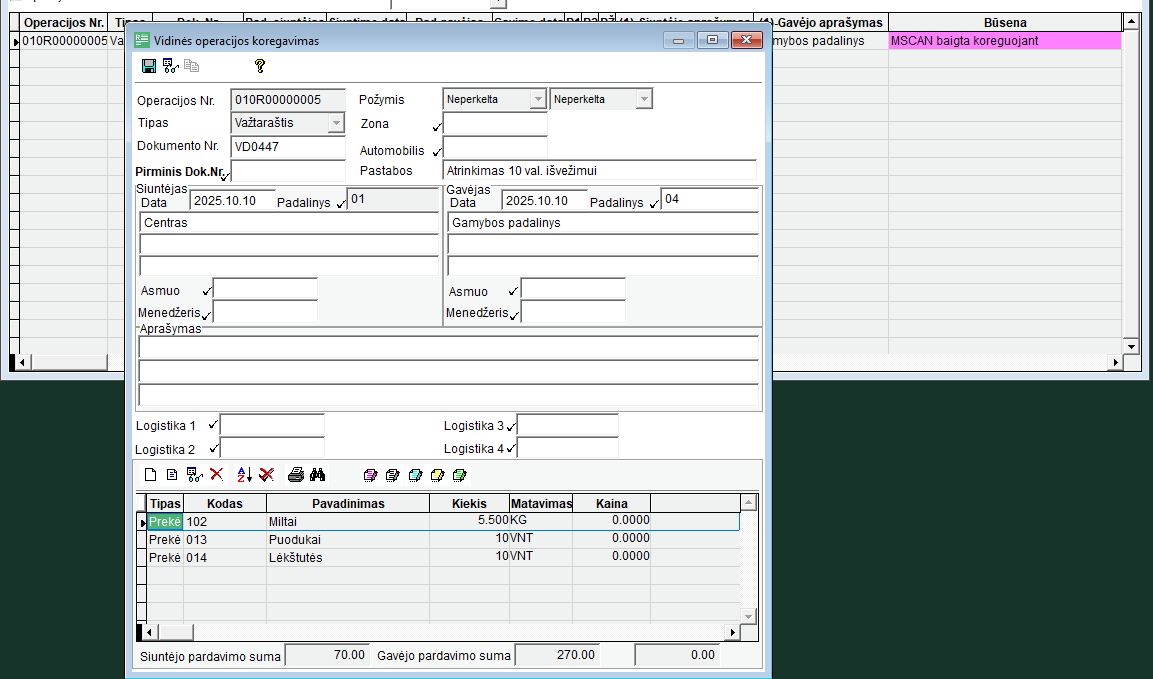
Task: Click the Pavadinimas column header
Action: [347, 504]
